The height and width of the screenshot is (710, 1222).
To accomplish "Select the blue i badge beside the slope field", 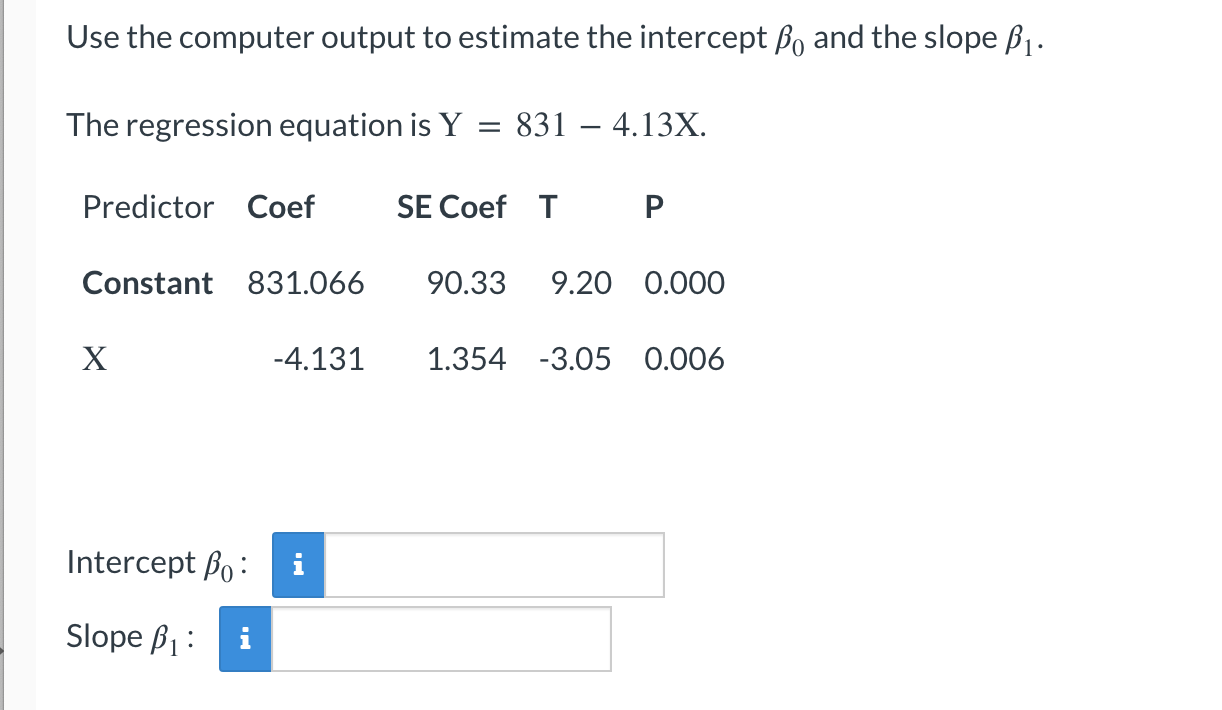I will [x=245, y=639].
